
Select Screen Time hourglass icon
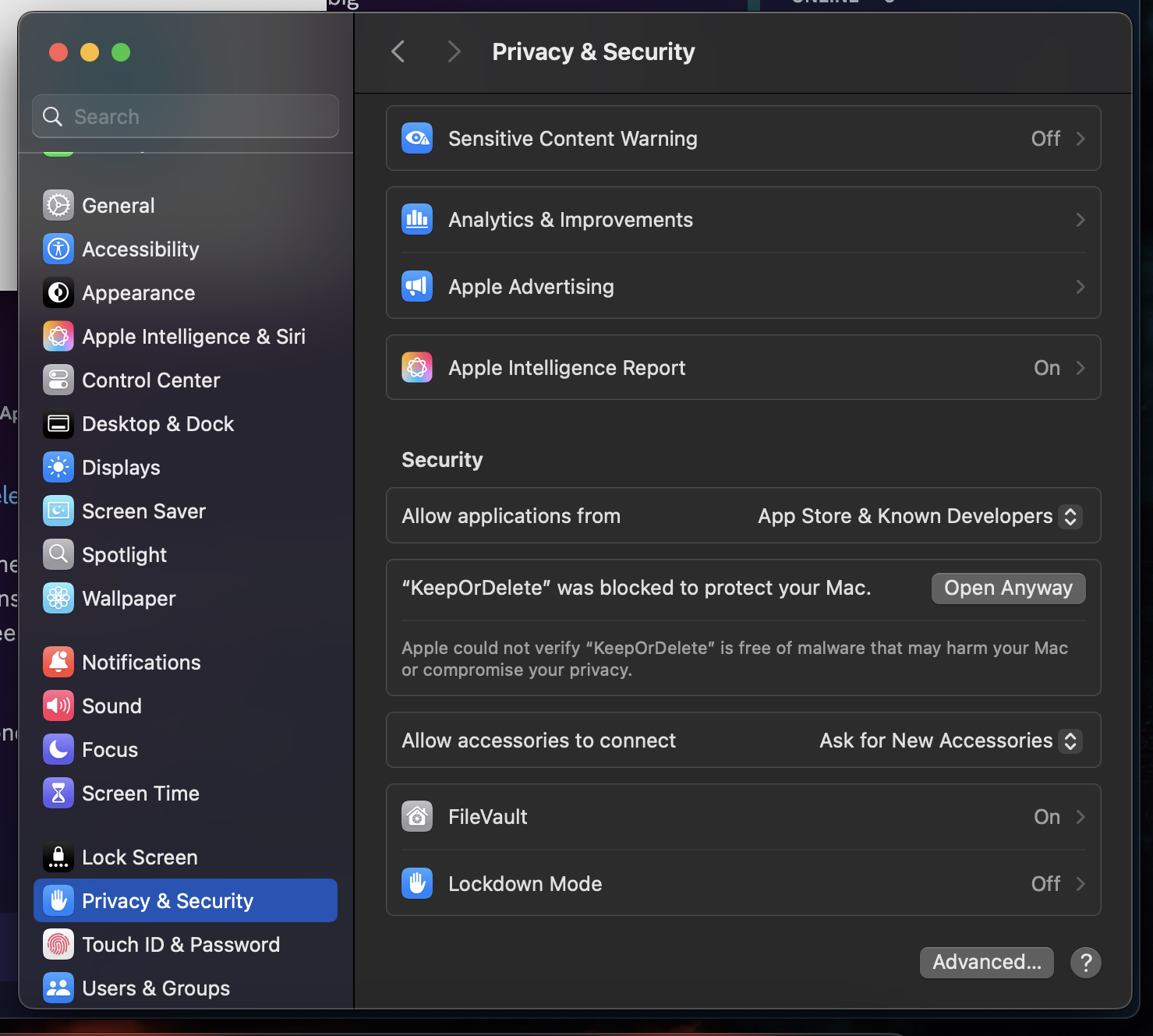[x=58, y=794]
